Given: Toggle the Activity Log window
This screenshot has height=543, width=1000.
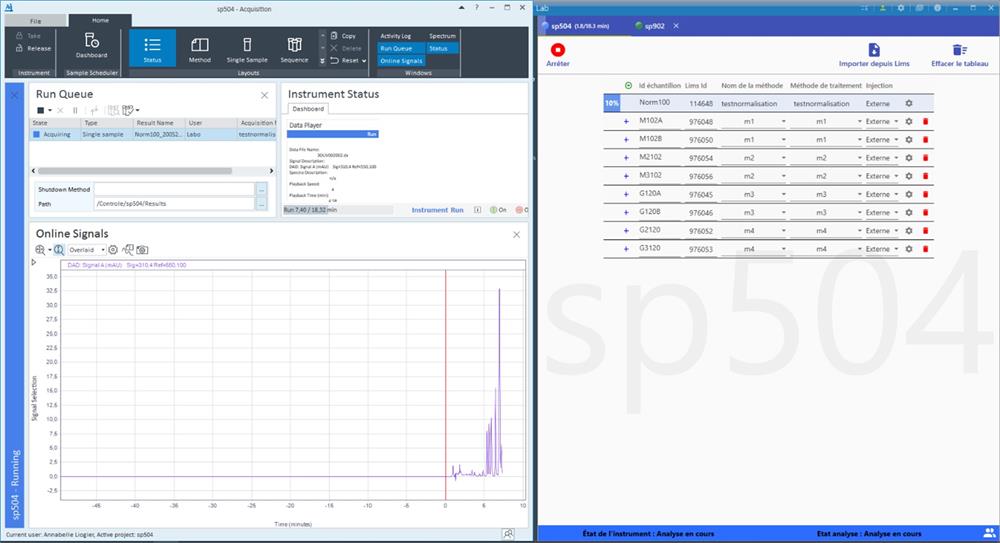Looking at the screenshot, I should tap(395, 35).
